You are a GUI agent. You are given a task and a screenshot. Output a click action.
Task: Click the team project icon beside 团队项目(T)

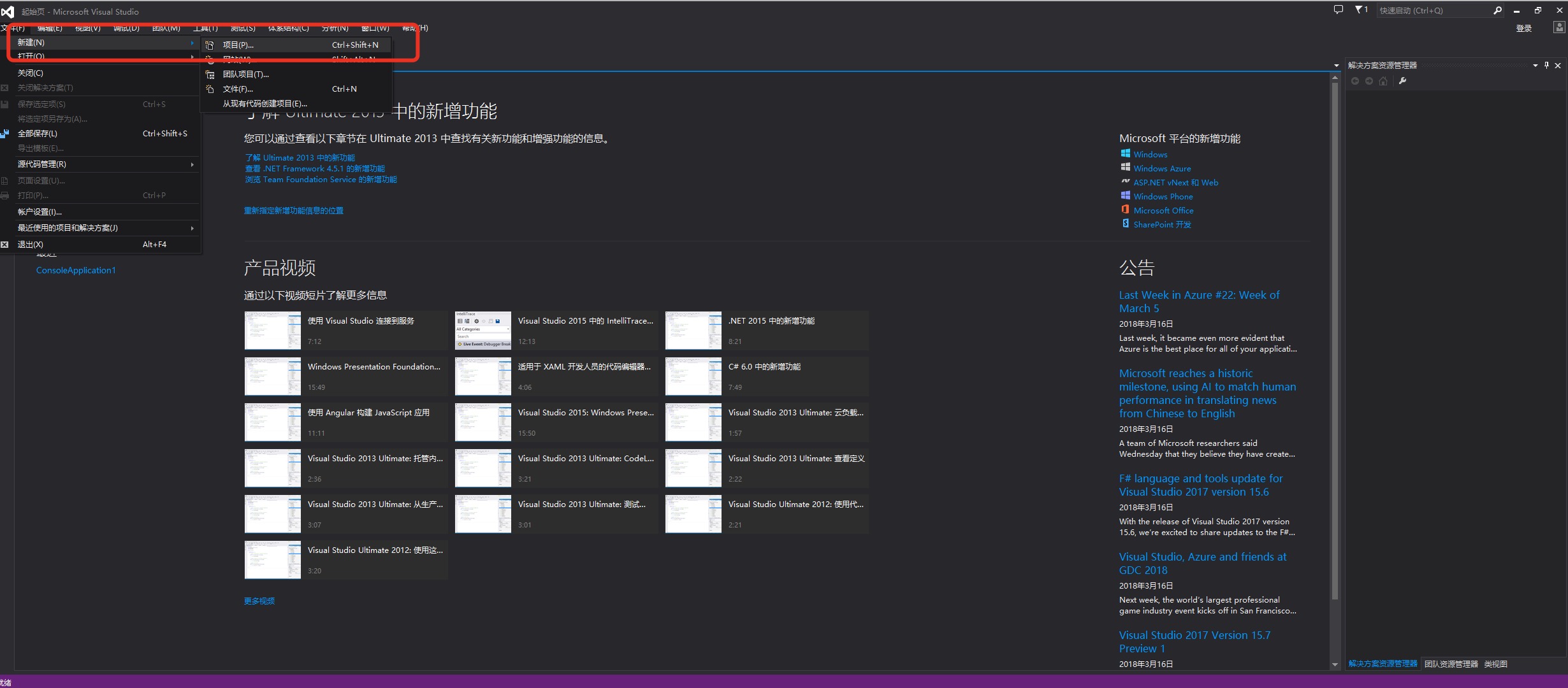pyautogui.click(x=210, y=75)
